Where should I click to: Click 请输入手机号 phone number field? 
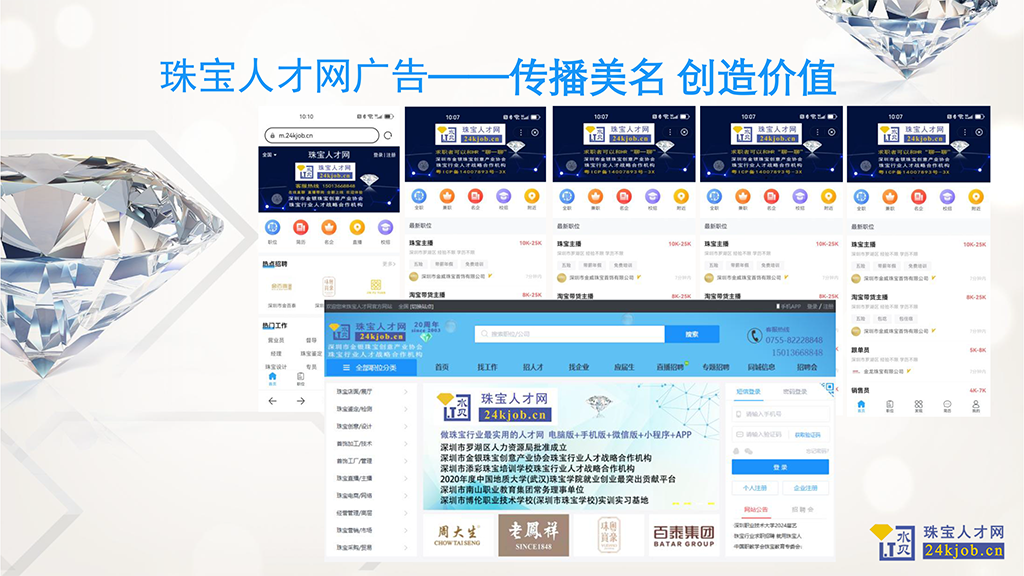pyautogui.click(x=780, y=414)
